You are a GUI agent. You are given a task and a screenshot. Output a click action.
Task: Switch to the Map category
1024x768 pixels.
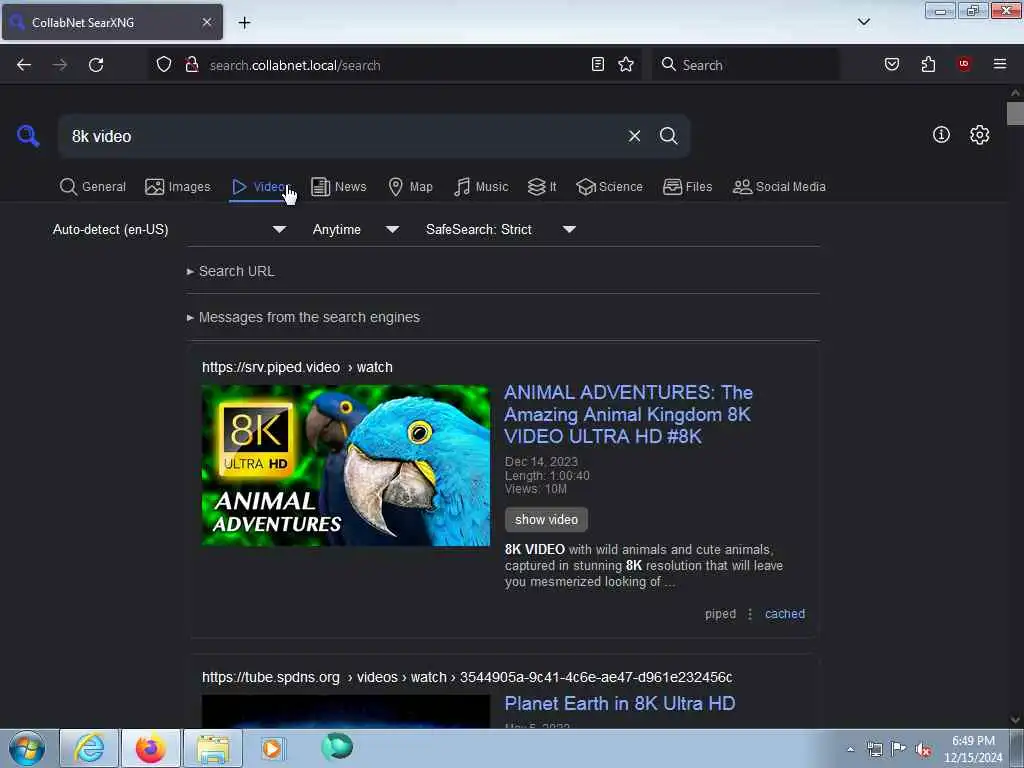(x=410, y=187)
